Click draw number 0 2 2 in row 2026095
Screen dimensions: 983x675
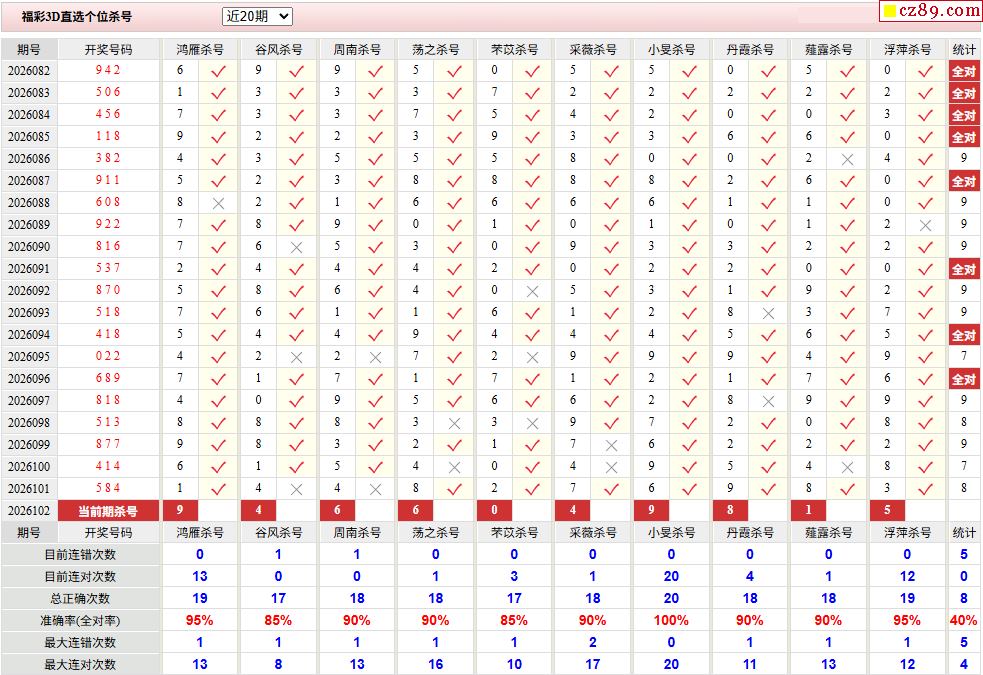click(x=108, y=356)
